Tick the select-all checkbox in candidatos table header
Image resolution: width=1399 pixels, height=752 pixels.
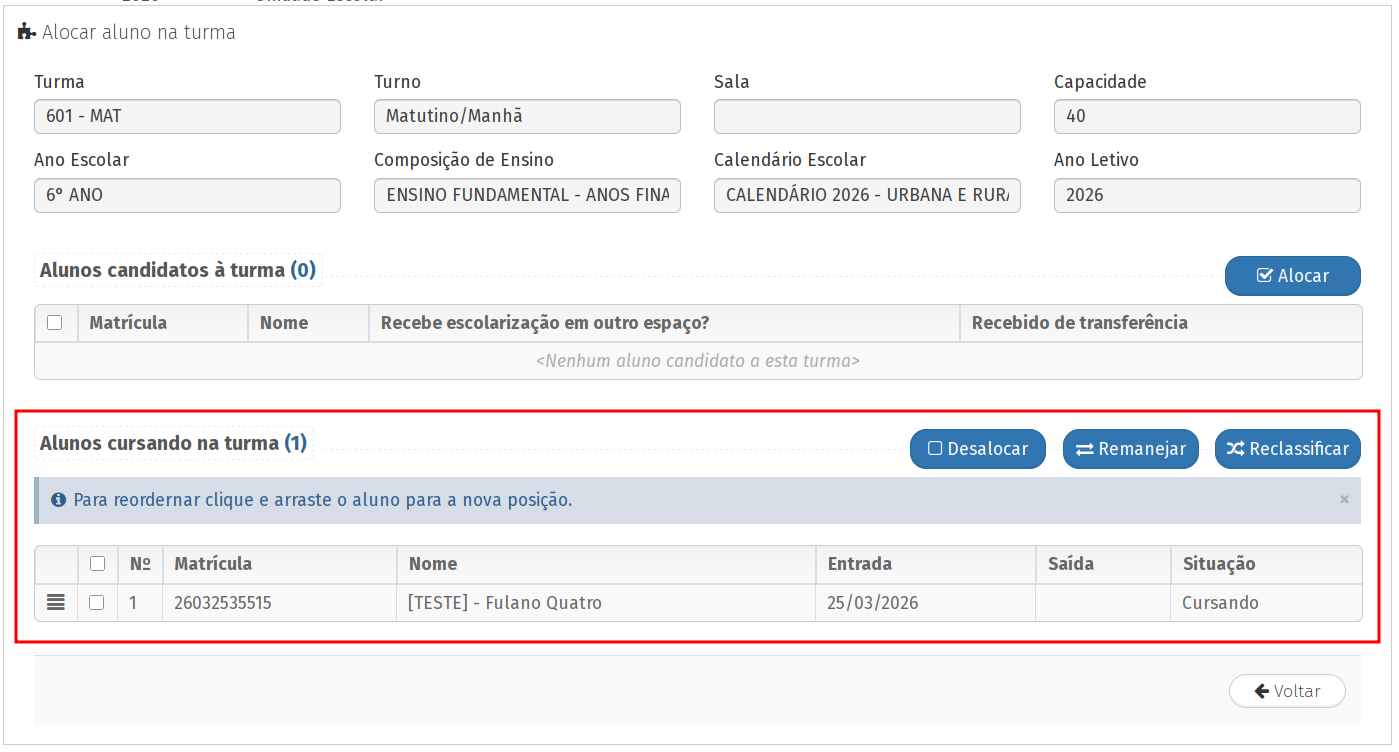click(55, 323)
